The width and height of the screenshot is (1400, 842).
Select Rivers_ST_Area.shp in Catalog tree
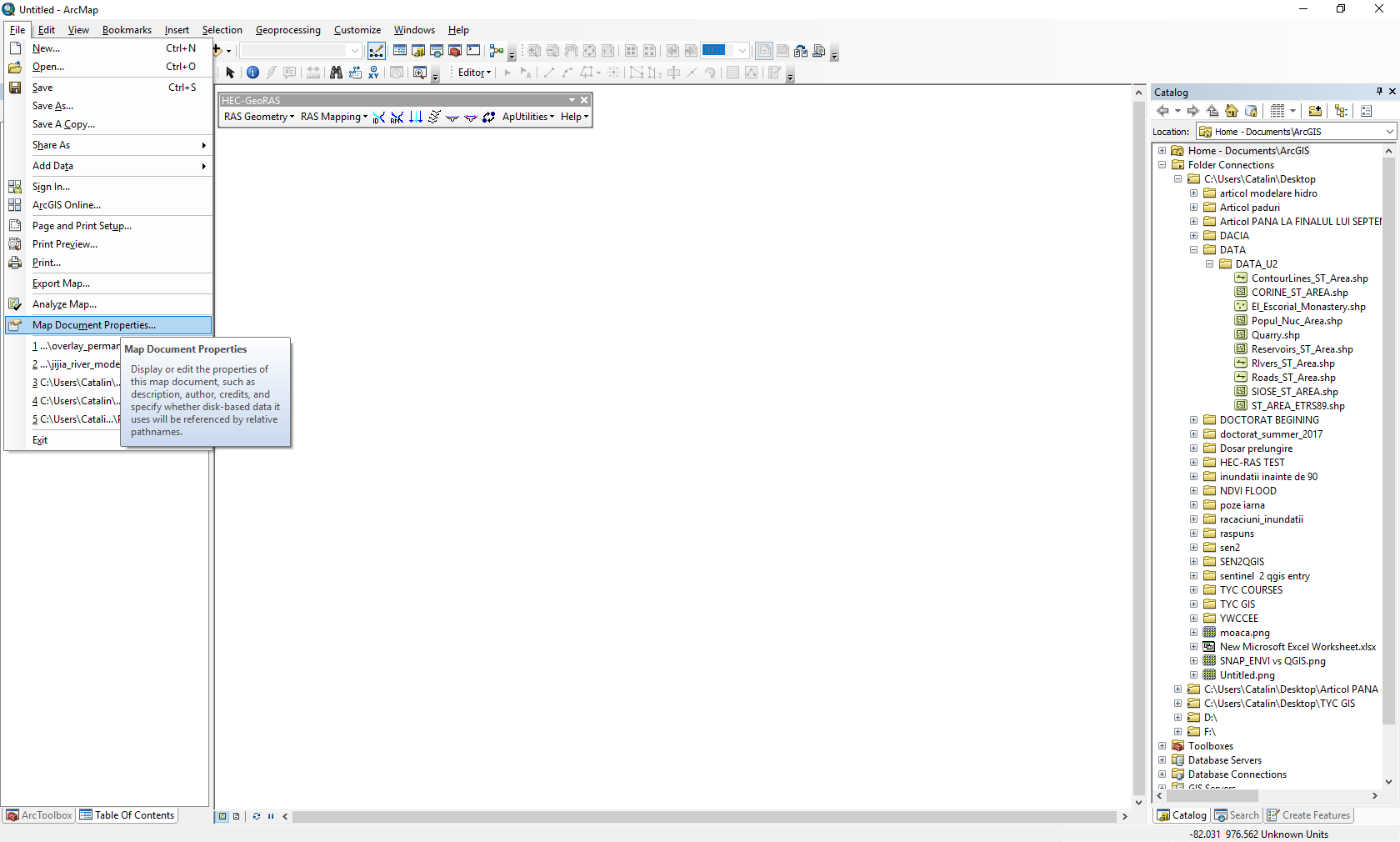(x=1292, y=363)
